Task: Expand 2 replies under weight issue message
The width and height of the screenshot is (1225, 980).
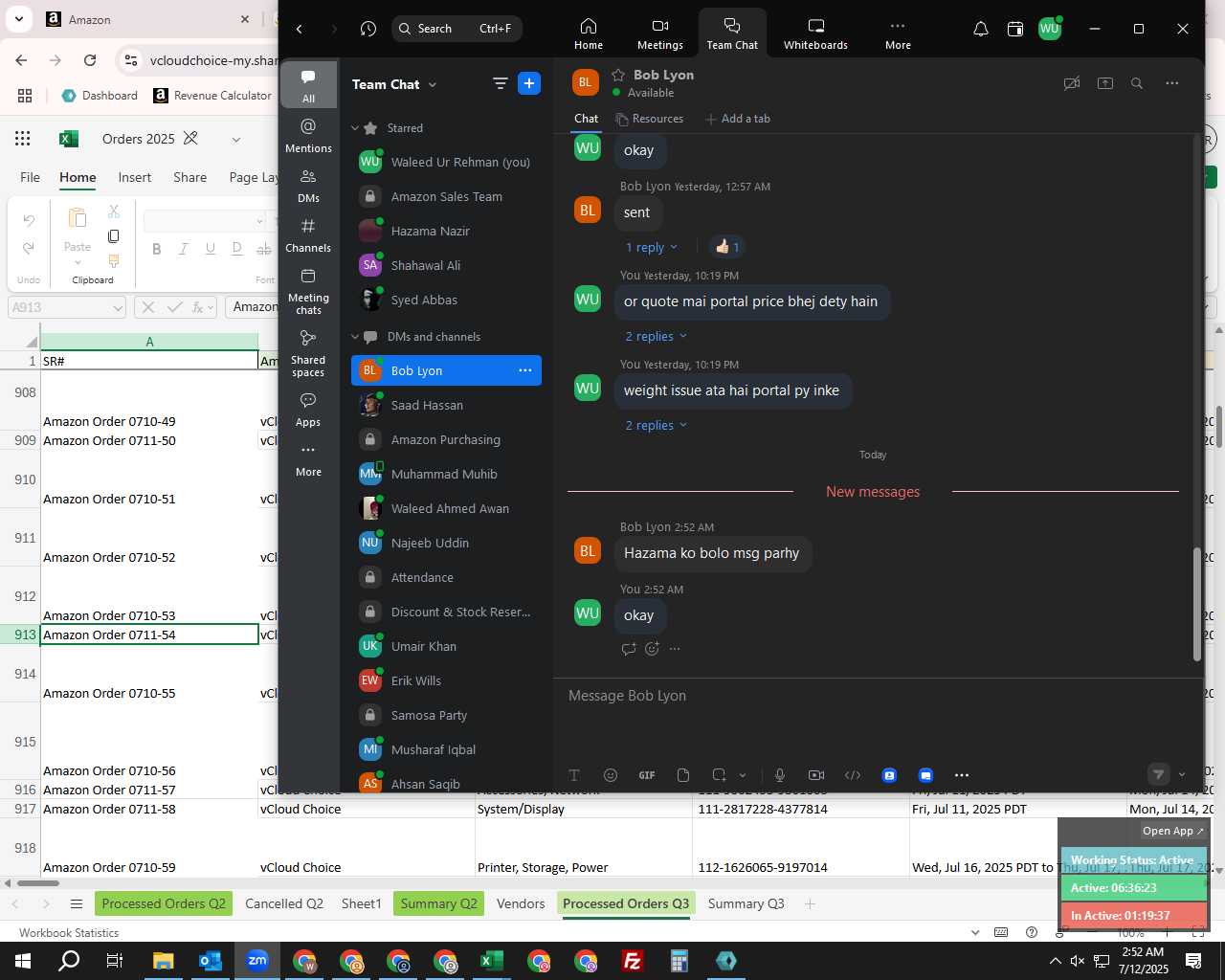Action: coord(657,425)
